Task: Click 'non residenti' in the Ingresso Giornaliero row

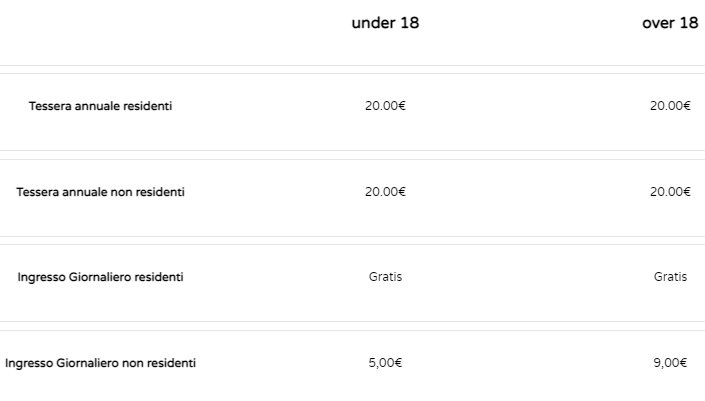Action: coord(159,363)
